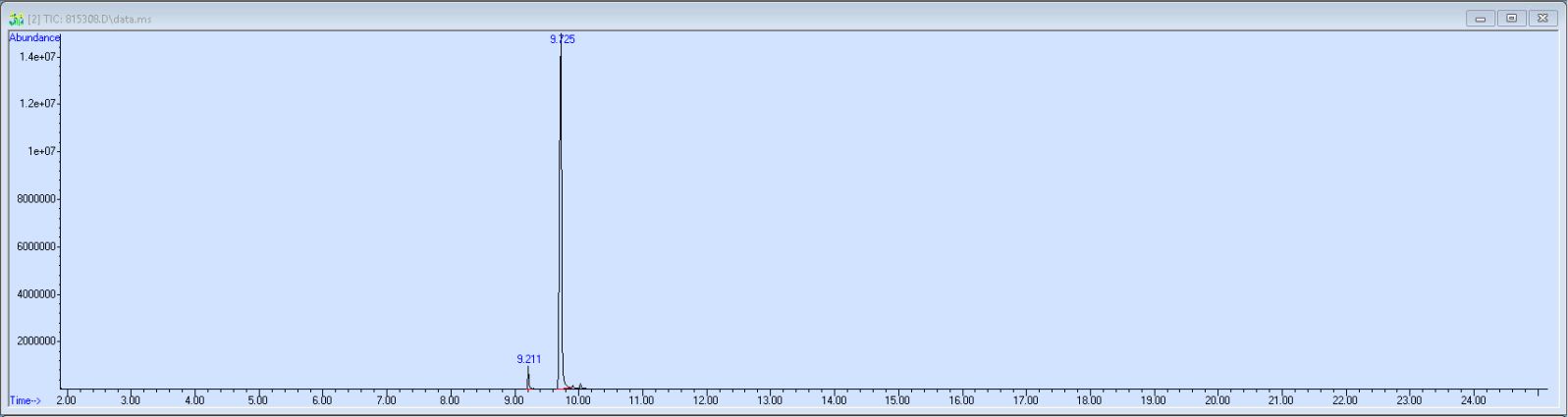Click the 8000000 abundance axis value
The height and width of the screenshot is (417, 1568).
36,198
